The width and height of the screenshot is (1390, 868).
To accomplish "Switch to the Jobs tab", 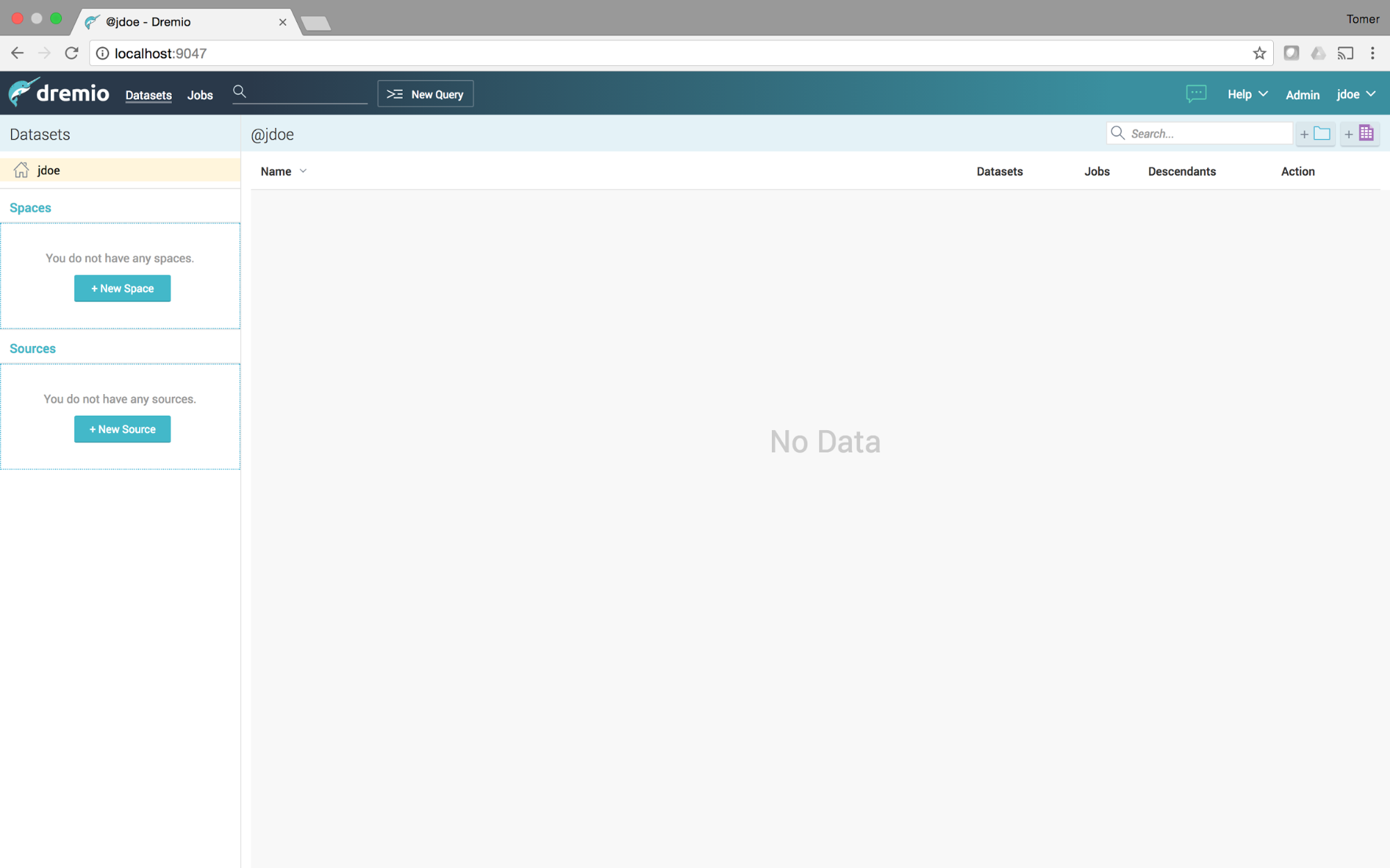I will click(200, 95).
